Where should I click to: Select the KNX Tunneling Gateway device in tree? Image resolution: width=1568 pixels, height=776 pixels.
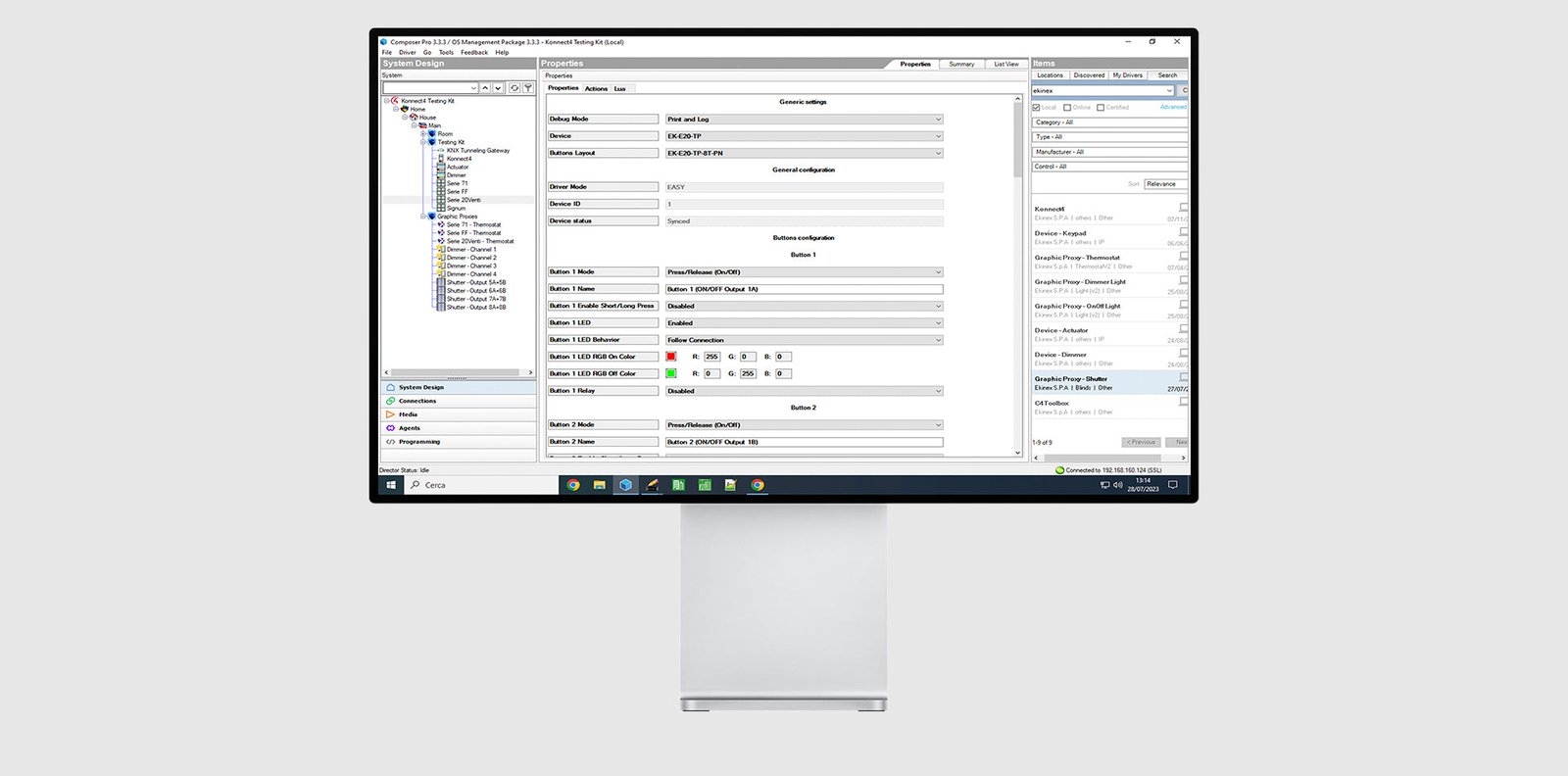478,150
